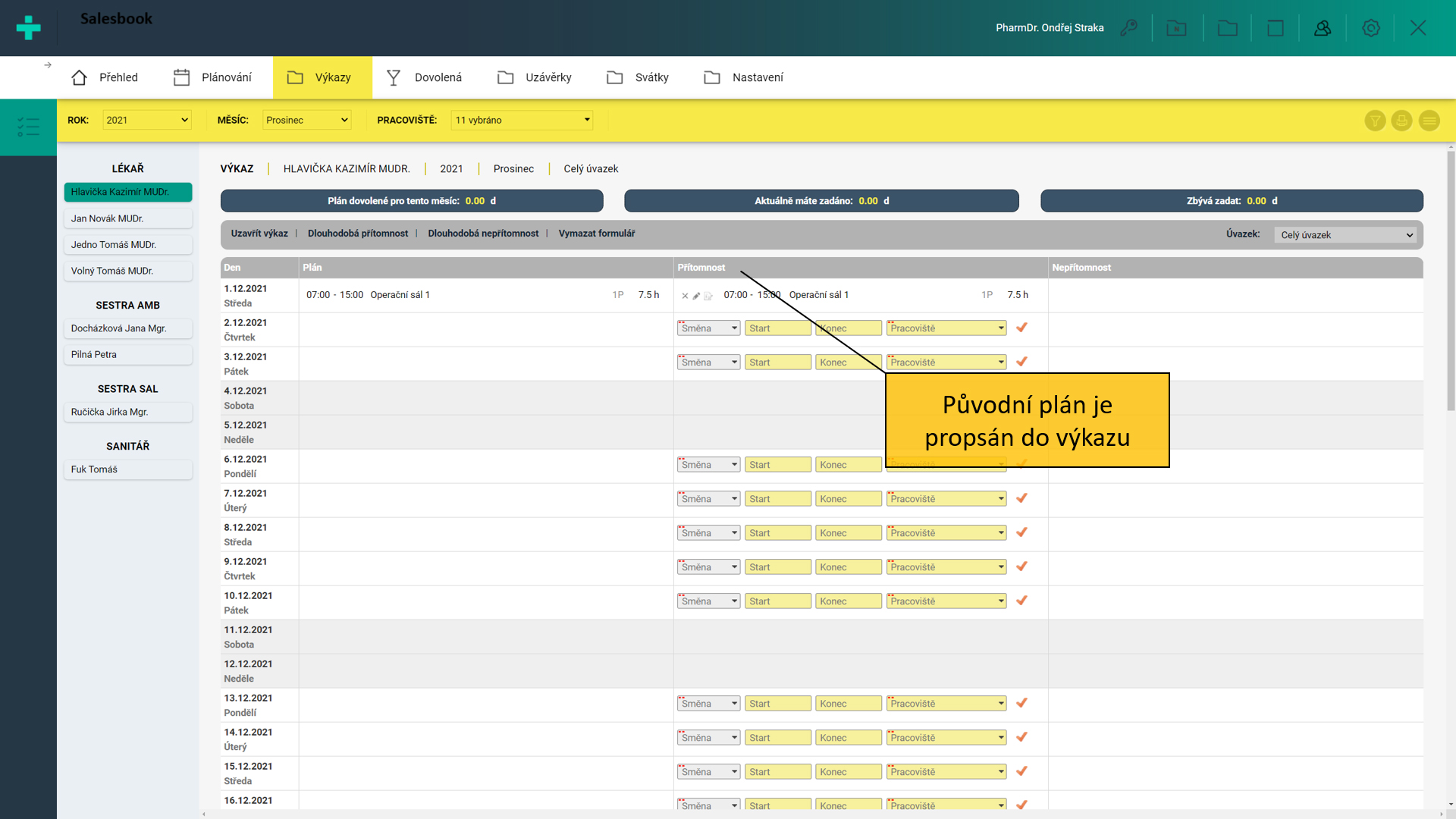Open the ROK year dropdown
The width and height of the screenshot is (1456, 819).
(147, 120)
